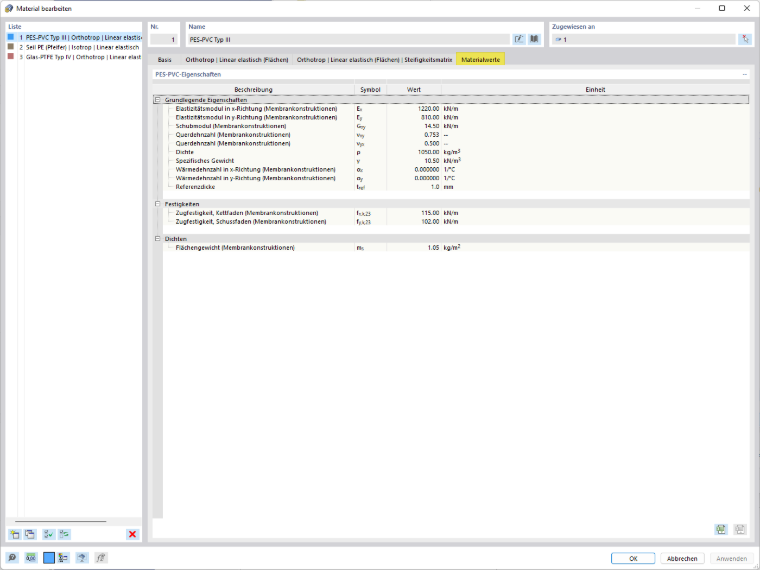Click the Wärmedehnzahl in x-Richtung row label
This screenshot has width=760, height=570.
255,170
